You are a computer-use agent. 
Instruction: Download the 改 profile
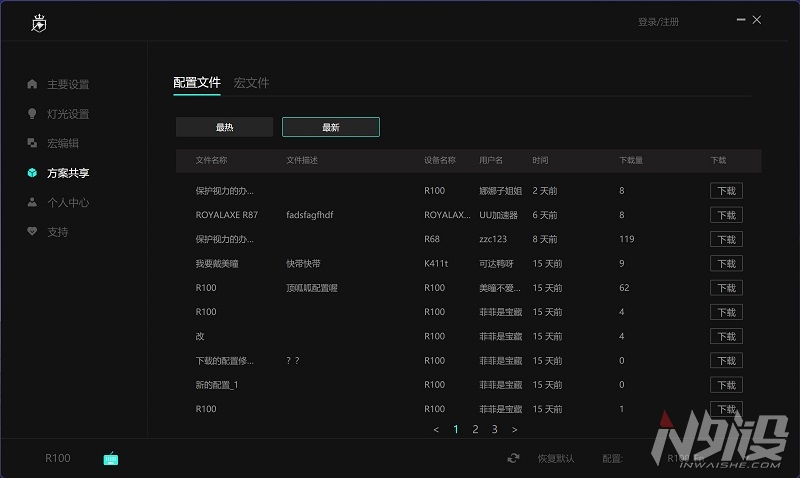(727, 336)
